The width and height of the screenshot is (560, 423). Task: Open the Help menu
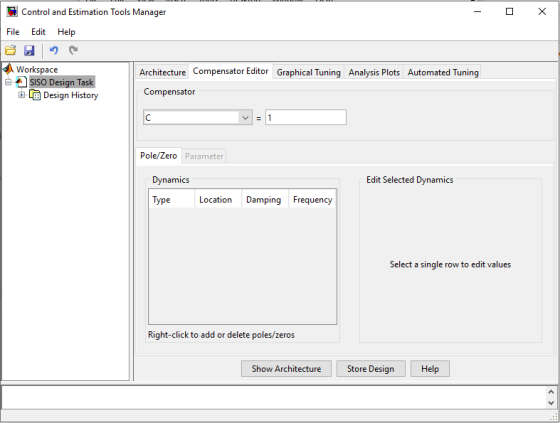(66, 32)
